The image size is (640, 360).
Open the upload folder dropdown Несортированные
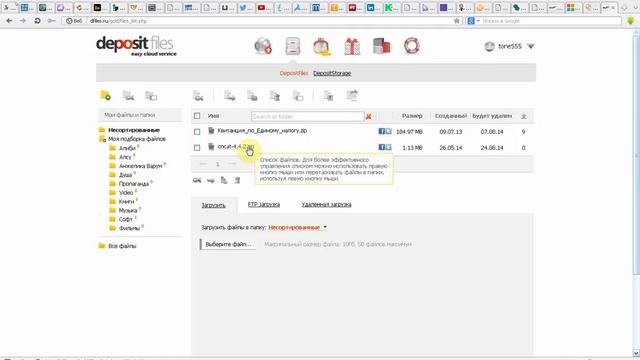298,227
